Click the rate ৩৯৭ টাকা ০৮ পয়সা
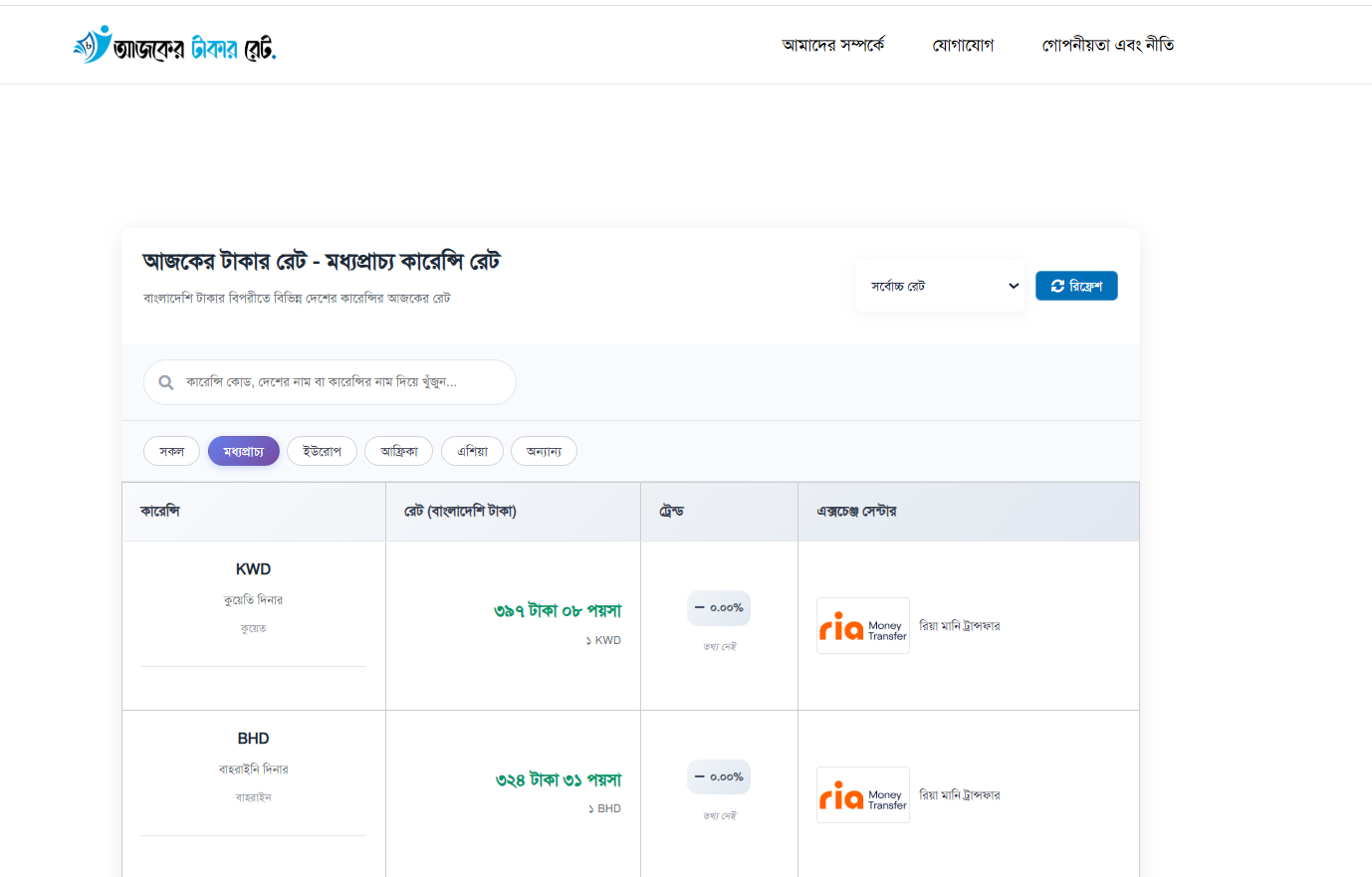Viewport: 1372px width, 877px height. [558, 610]
